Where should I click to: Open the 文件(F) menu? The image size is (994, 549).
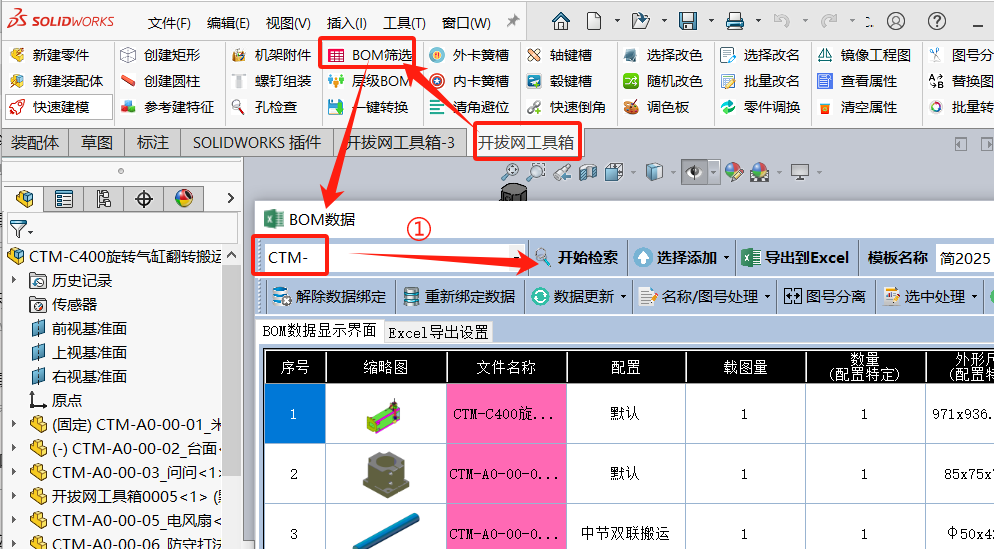tap(169, 23)
